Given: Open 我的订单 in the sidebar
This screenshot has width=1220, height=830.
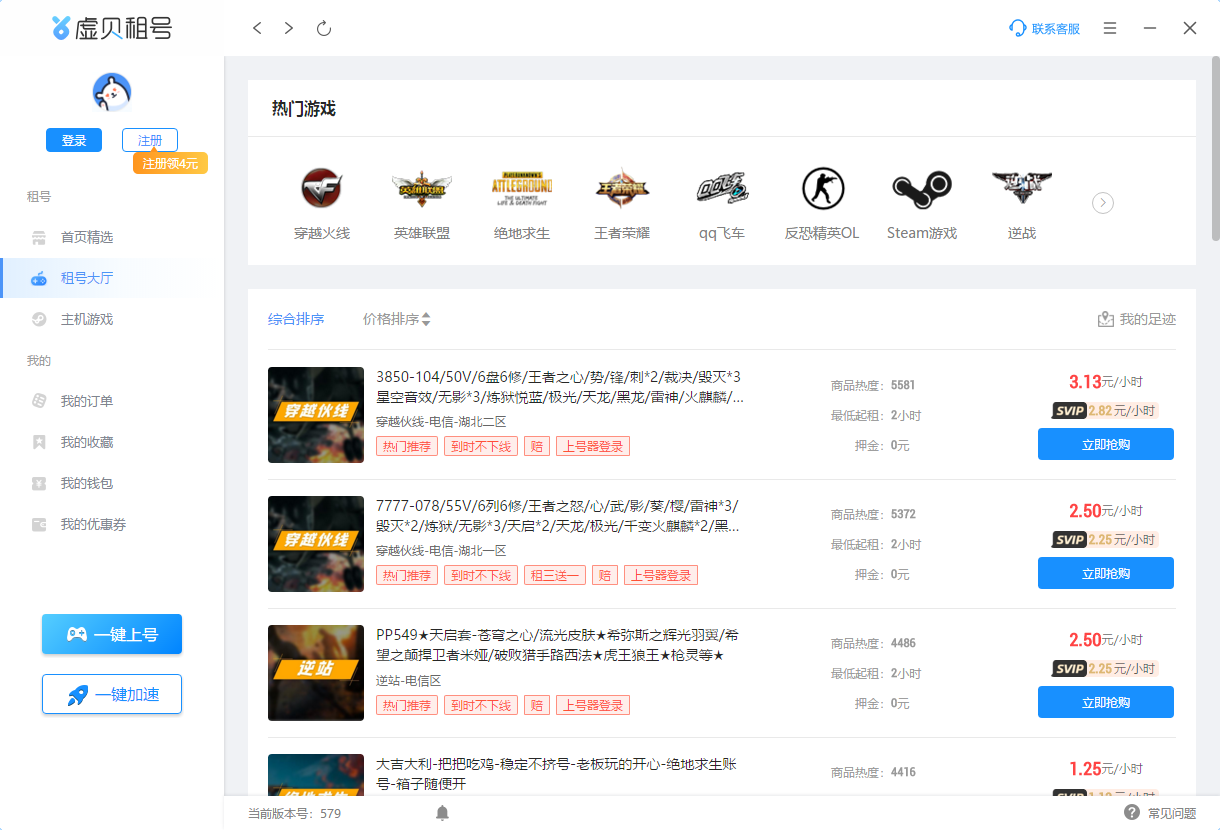Looking at the screenshot, I should coord(86,401).
